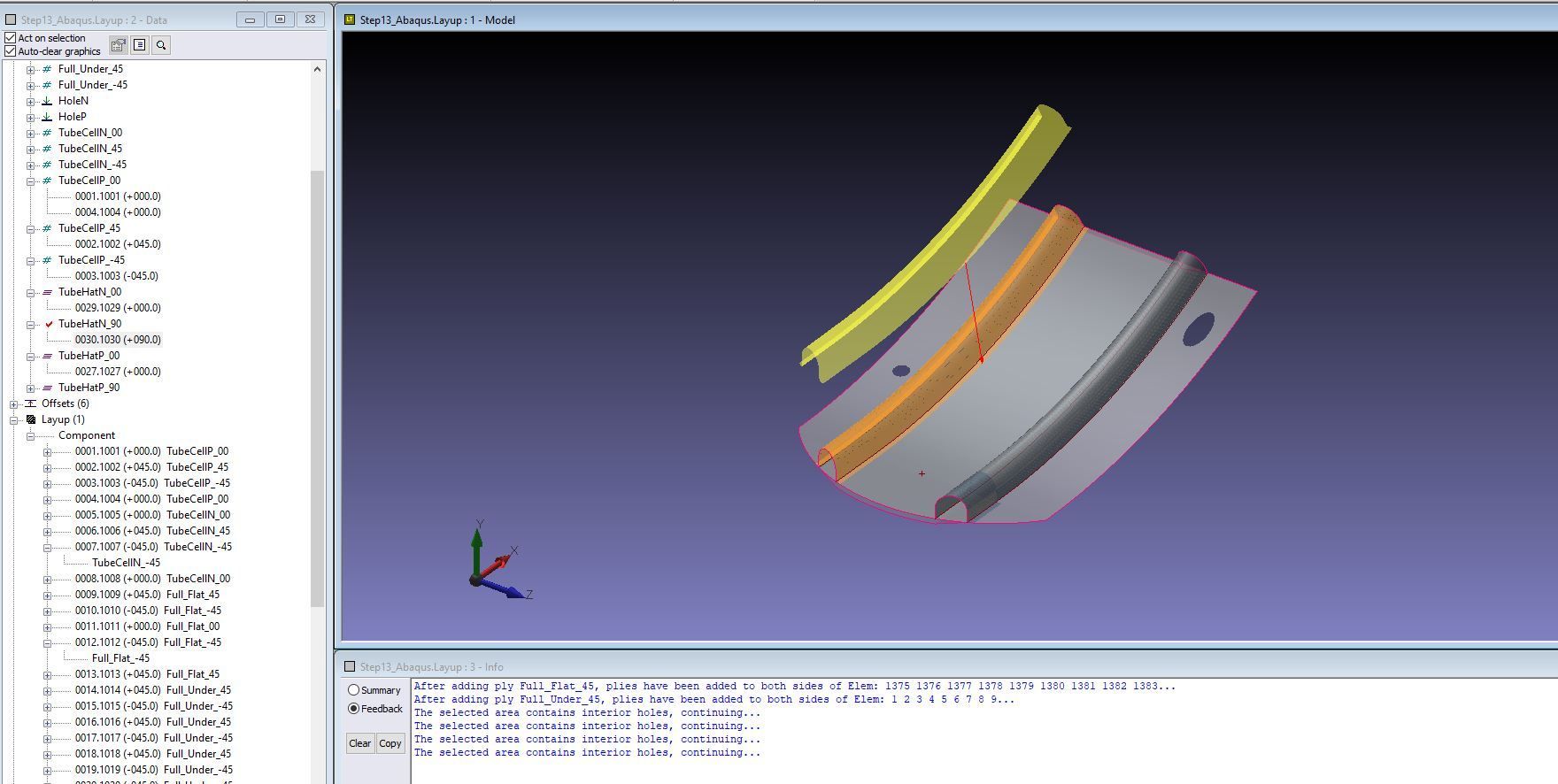Uncheck the Act on selection checkbox

[11, 38]
